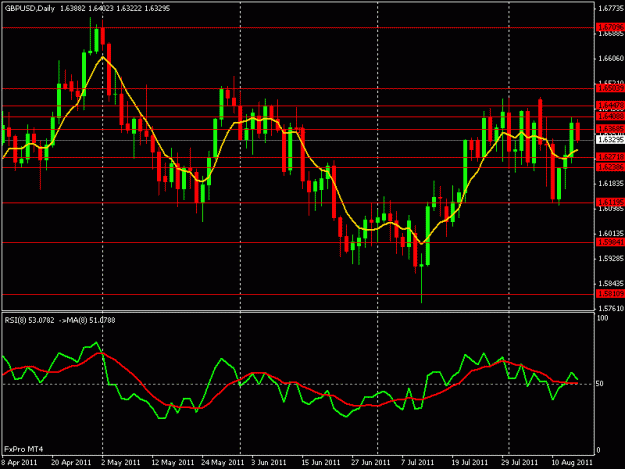This screenshot has width=625, height=469.
Task: Click the 1.66060 price axis value
Action: coord(611,59)
